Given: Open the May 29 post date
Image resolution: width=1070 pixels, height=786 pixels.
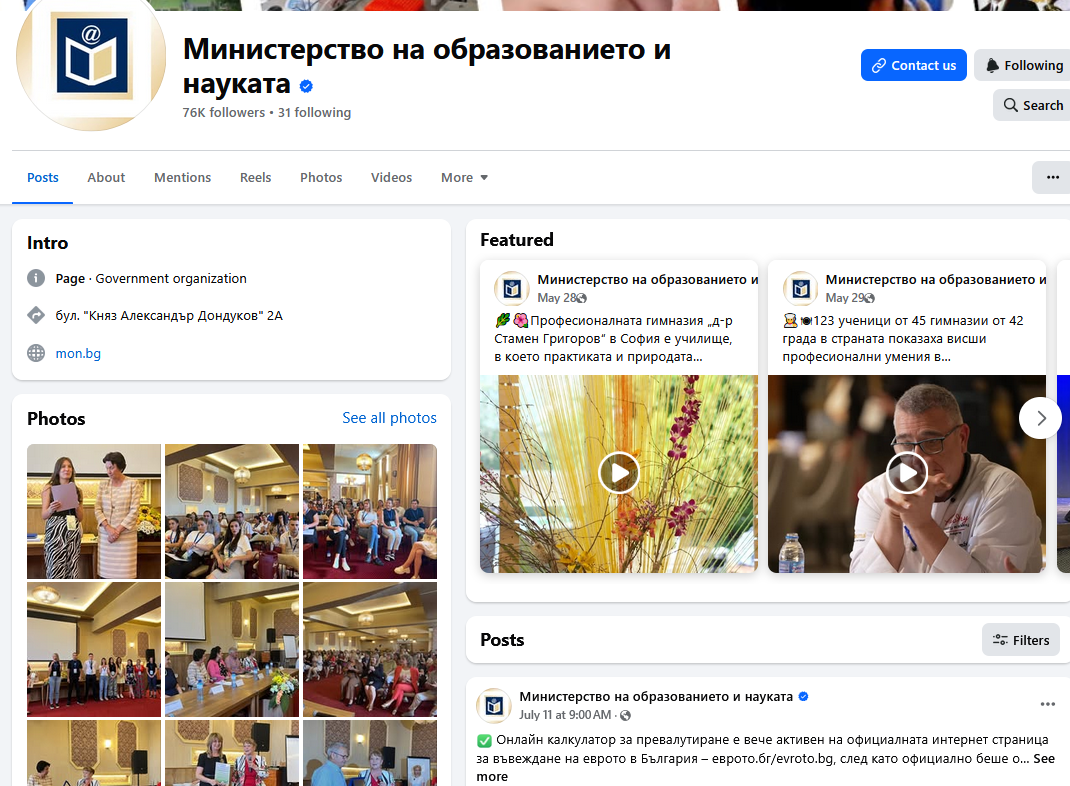Looking at the screenshot, I should tap(844, 298).
